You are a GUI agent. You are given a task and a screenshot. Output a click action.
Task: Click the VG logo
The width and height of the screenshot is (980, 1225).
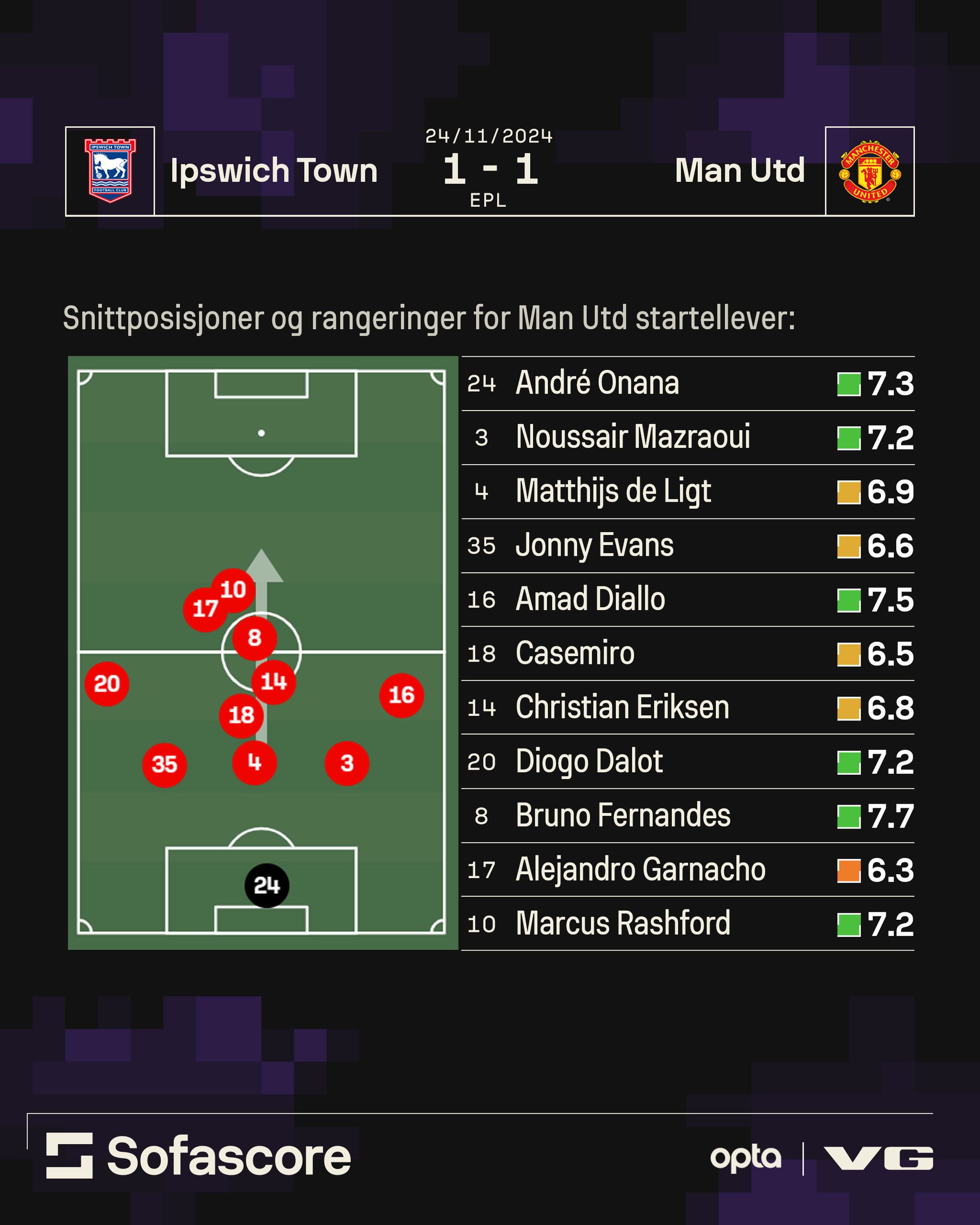878,1158
